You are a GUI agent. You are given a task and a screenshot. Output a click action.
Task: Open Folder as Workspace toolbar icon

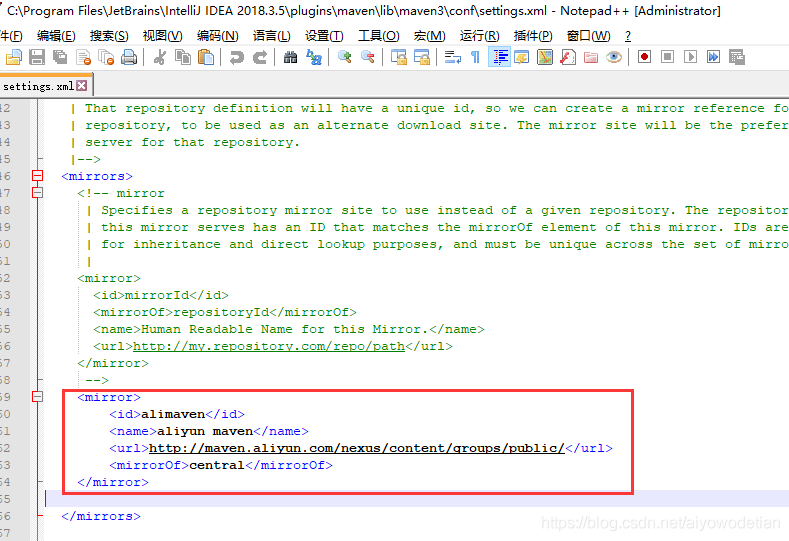point(591,57)
